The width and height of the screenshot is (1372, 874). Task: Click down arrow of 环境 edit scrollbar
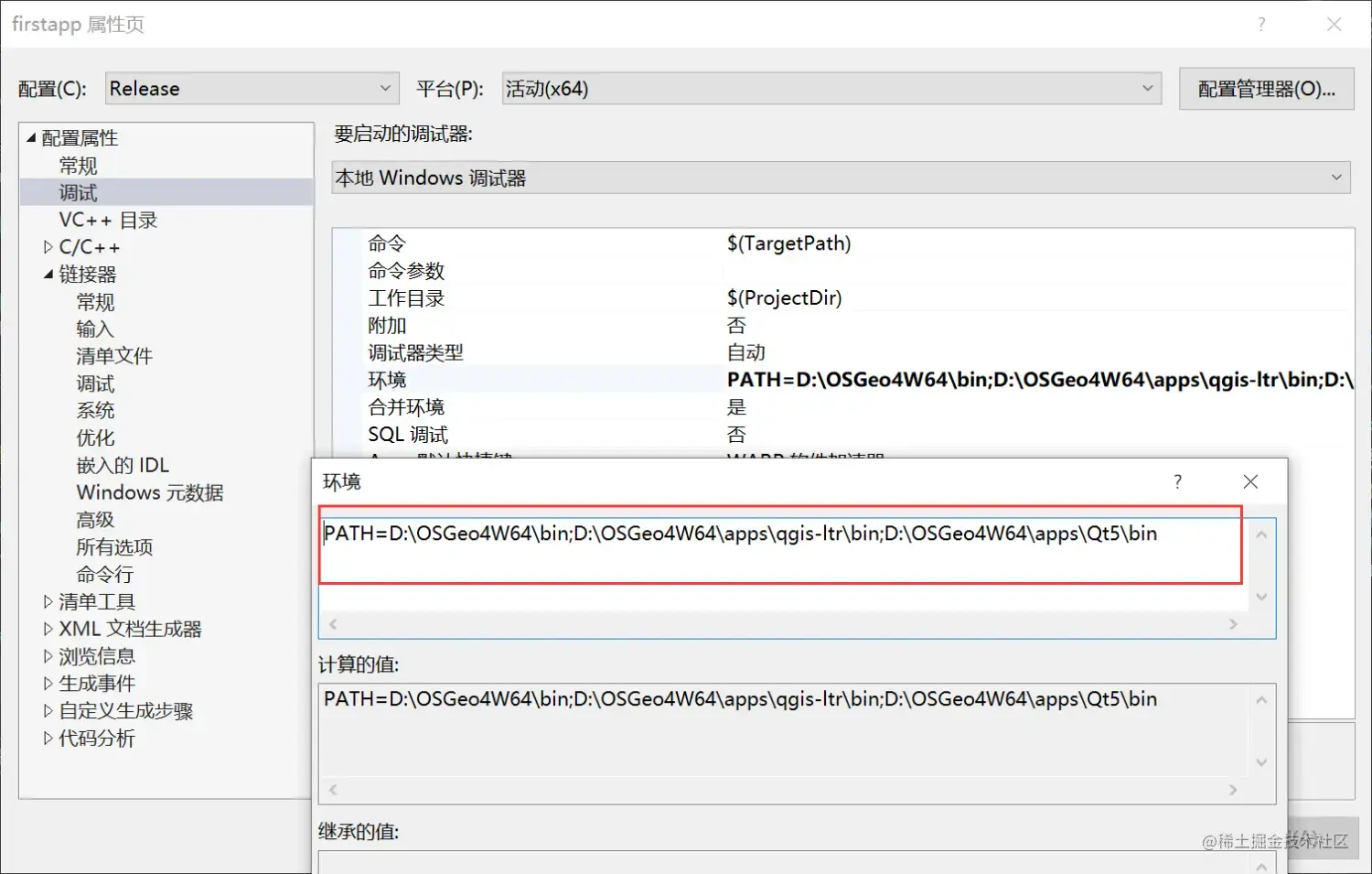[x=1261, y=597]
